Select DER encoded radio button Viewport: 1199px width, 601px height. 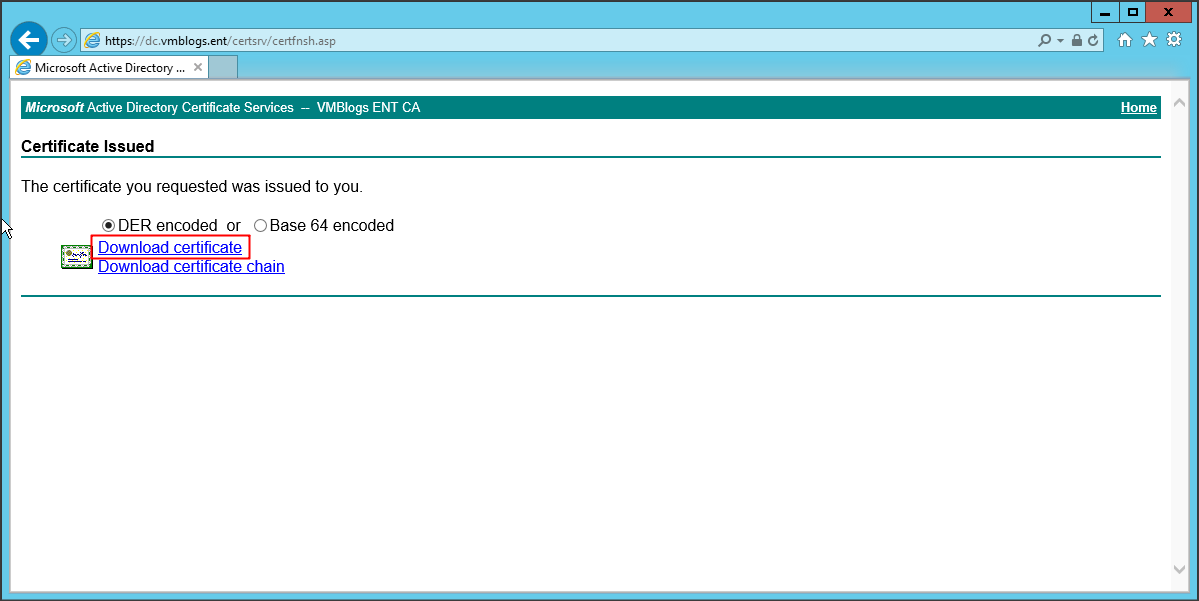pos(109,226)
